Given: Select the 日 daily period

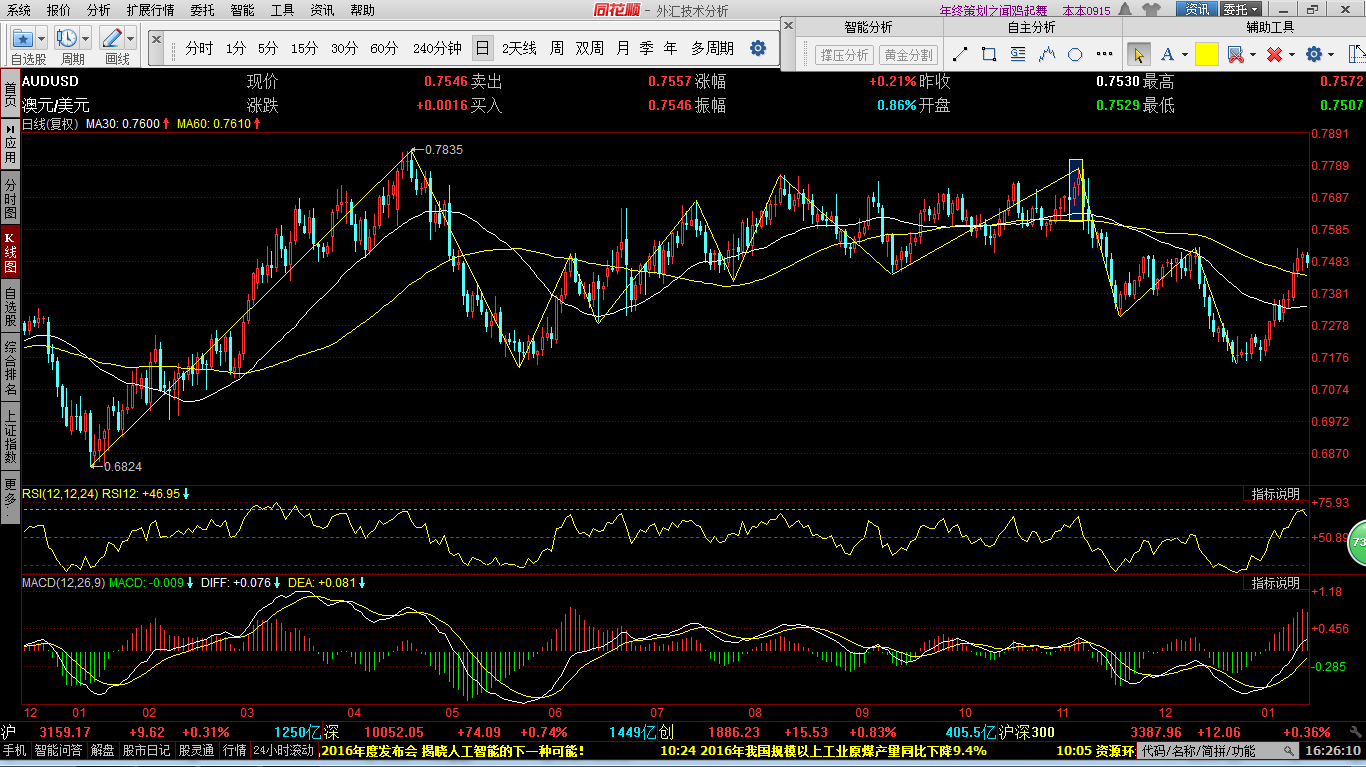Looking at the screenshot, I should click(482, 48).
